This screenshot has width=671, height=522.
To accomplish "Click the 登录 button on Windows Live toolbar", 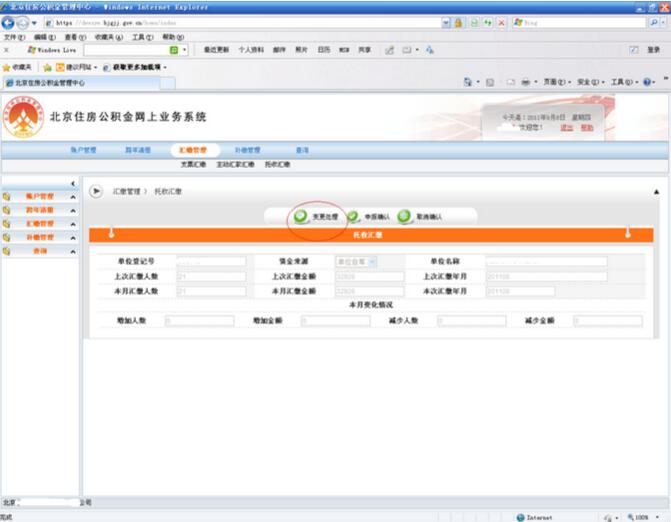I will point(653,50).
